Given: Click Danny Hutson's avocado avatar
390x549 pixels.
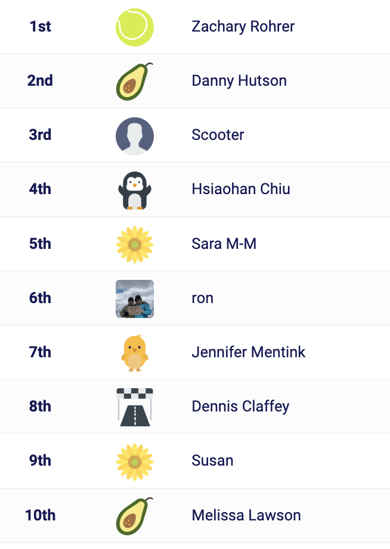Looking at the screenshot, I should tap(135, 81).
